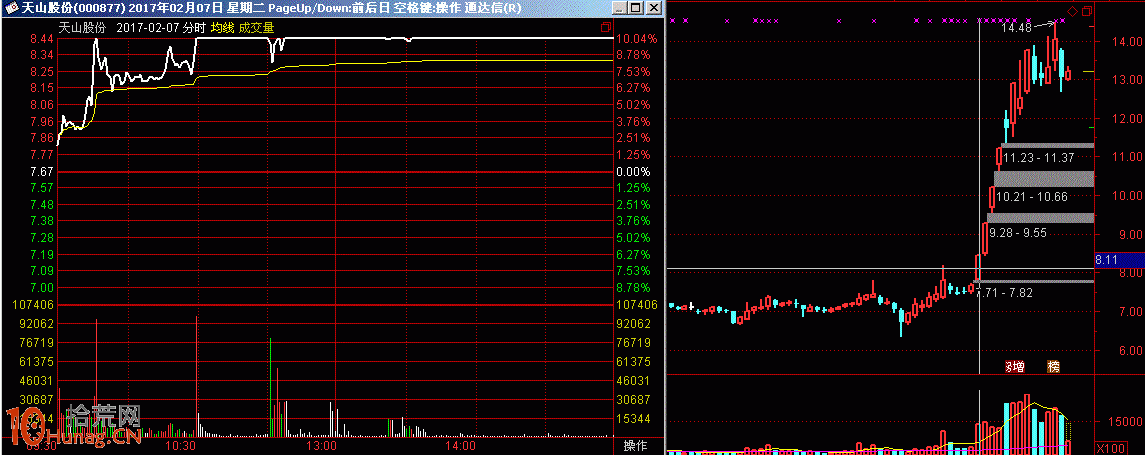Click the 10.04% percent label
Screen dimensions: 1145x455
coord(637,39)
